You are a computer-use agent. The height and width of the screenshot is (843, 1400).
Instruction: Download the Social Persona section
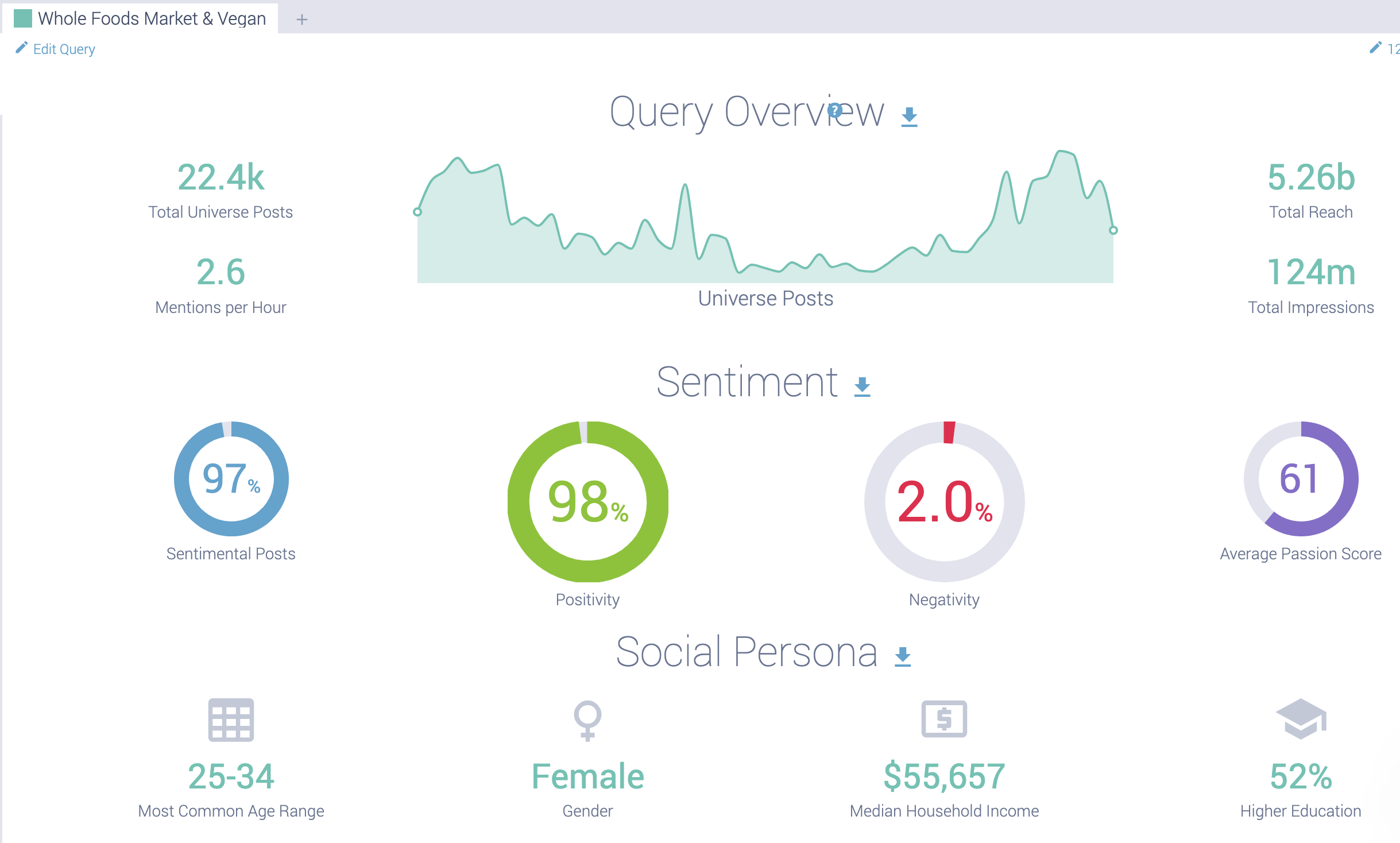pyautogui.click(x=903, y=656)
